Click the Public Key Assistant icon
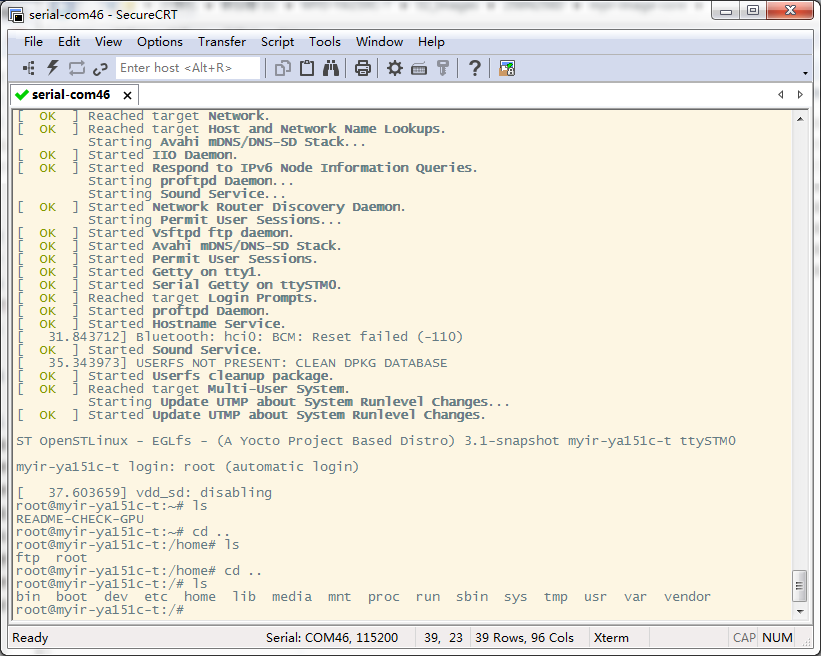 coord(442,68)
